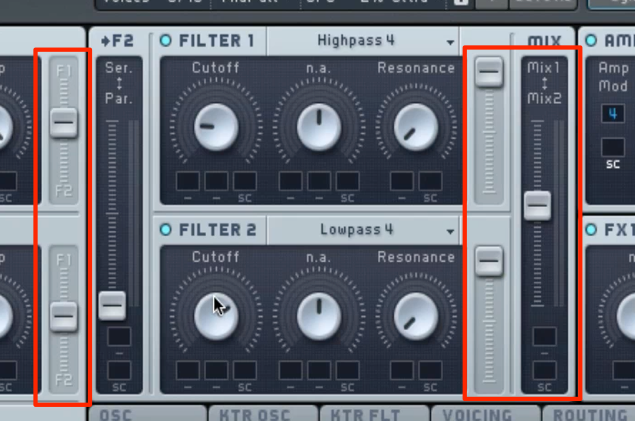Click the Amp Mod slot showing 4
This screenshot has width=635, height=421.
coord(613,114)
